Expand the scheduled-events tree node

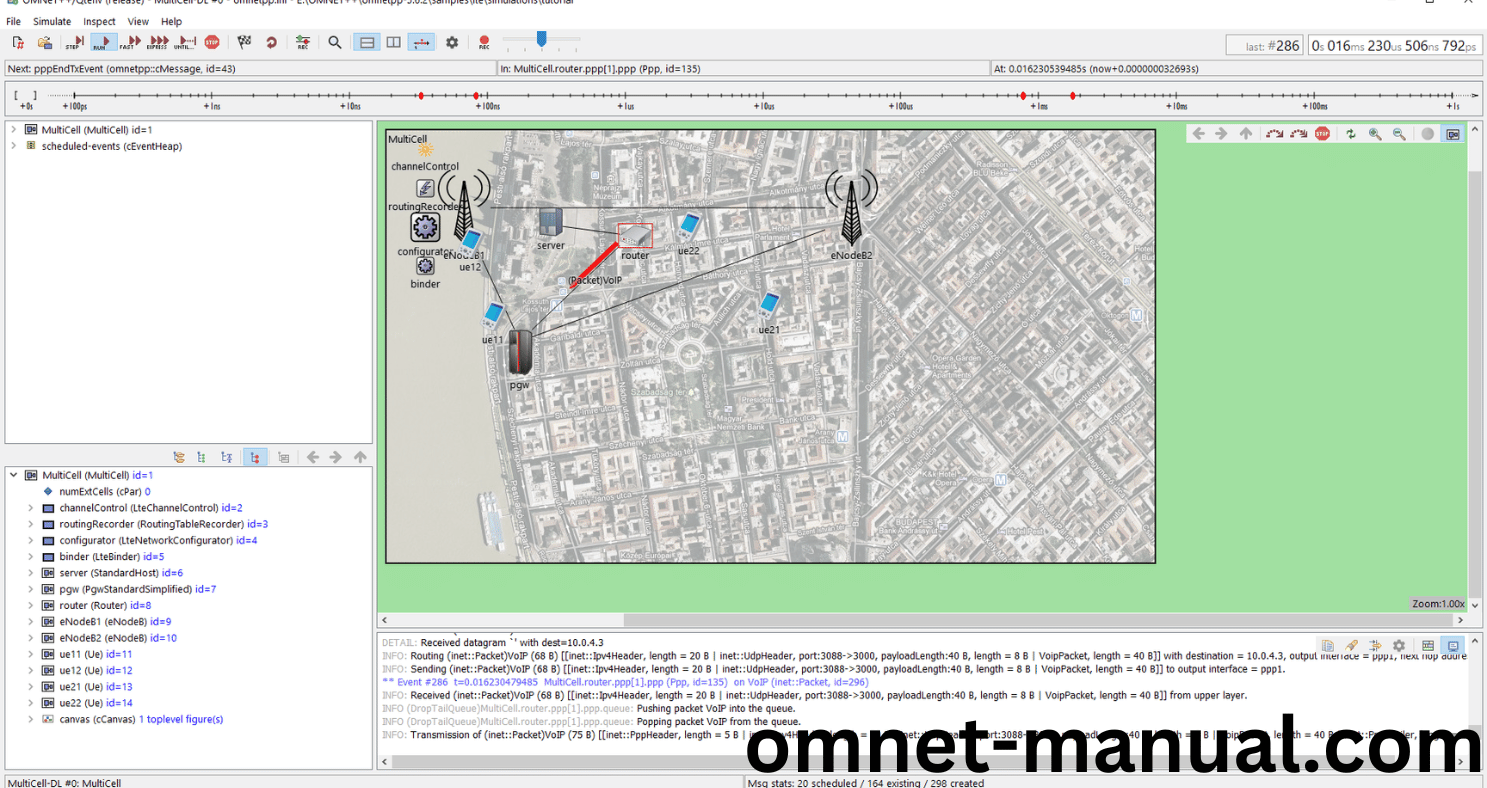(x=13, y=146)
